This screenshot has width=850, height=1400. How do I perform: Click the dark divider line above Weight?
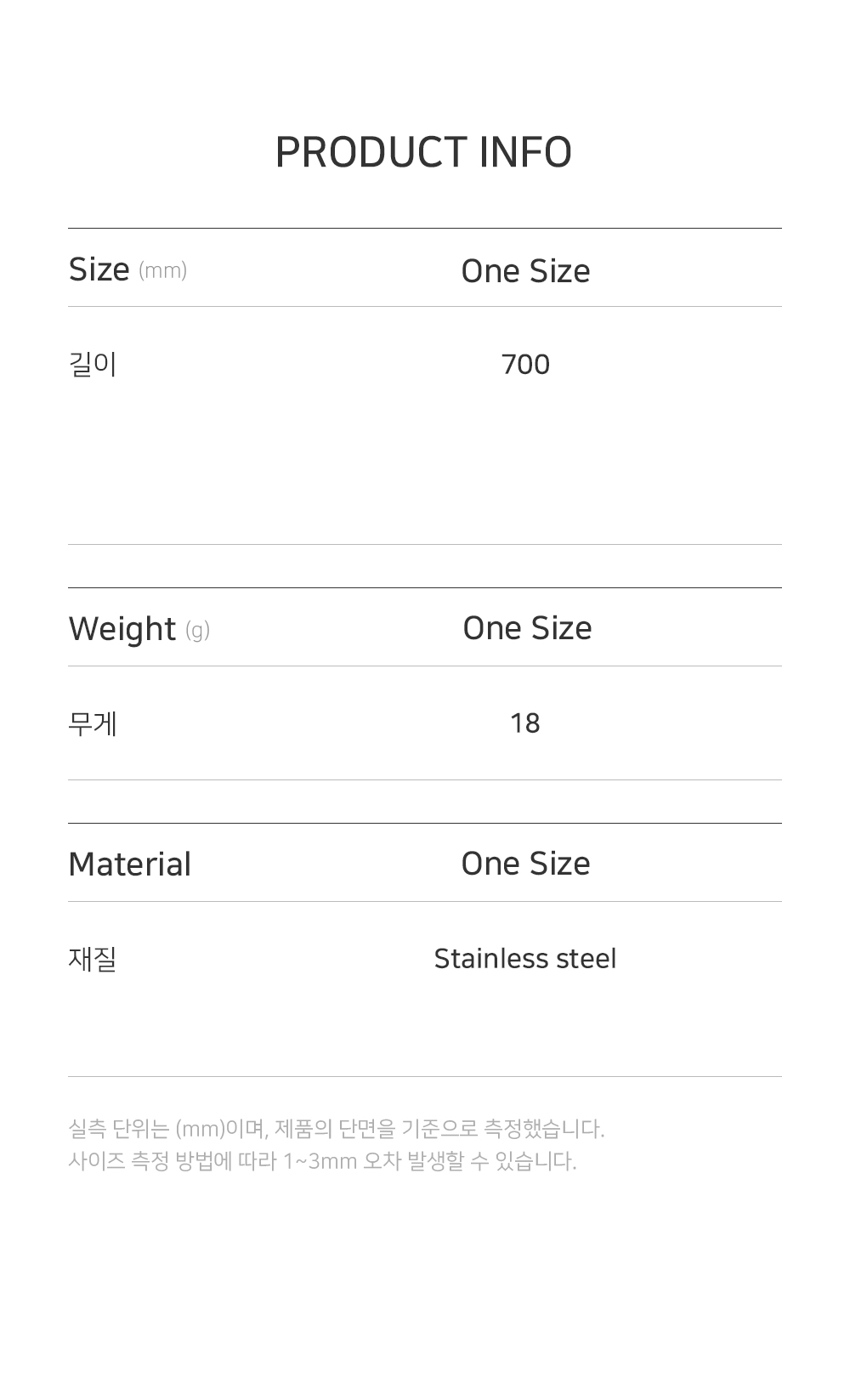(425, 587)
